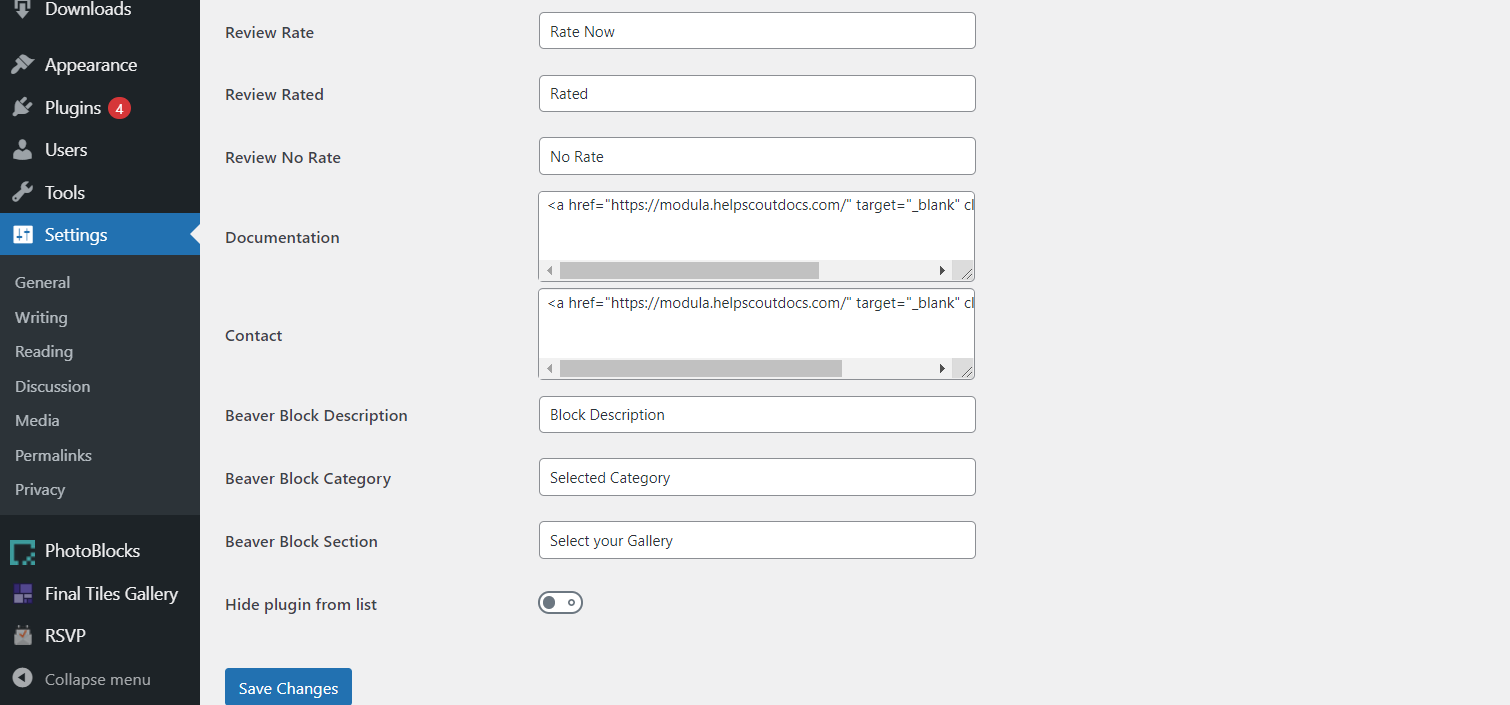Click the Review Rate label
Viewport: 1510px width, 705px height.
(x=269, y=32)
